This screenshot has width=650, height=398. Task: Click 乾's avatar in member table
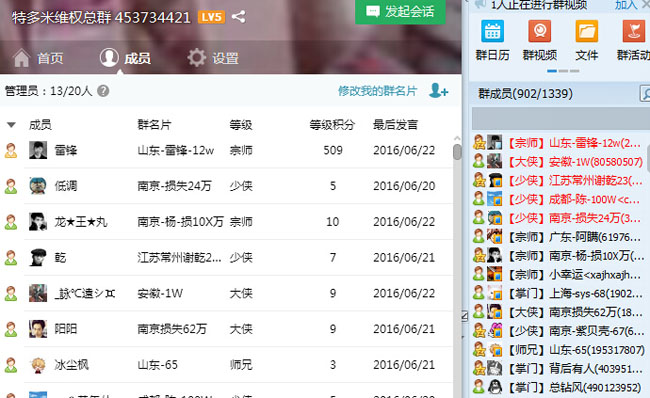pos(38,257)
